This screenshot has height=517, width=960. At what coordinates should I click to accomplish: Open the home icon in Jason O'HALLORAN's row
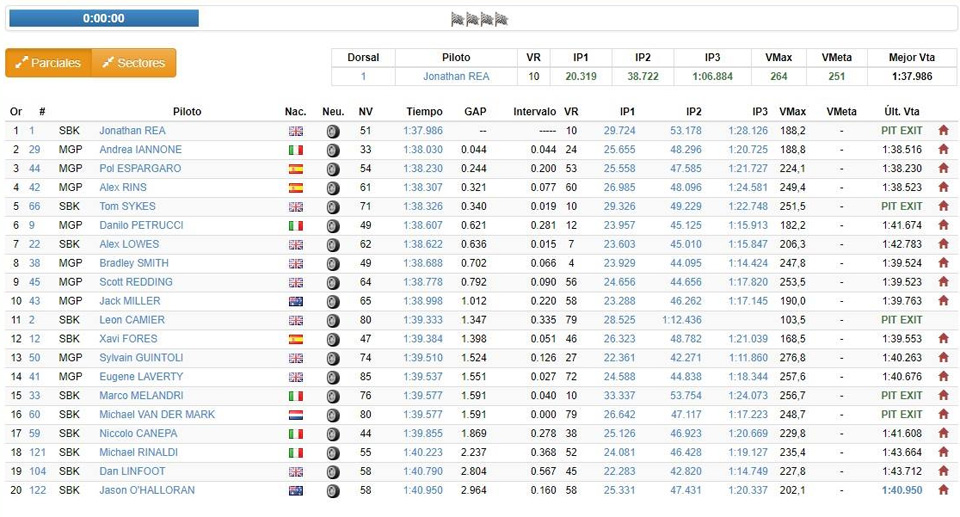pyautogui.click(x=943, y=490)
